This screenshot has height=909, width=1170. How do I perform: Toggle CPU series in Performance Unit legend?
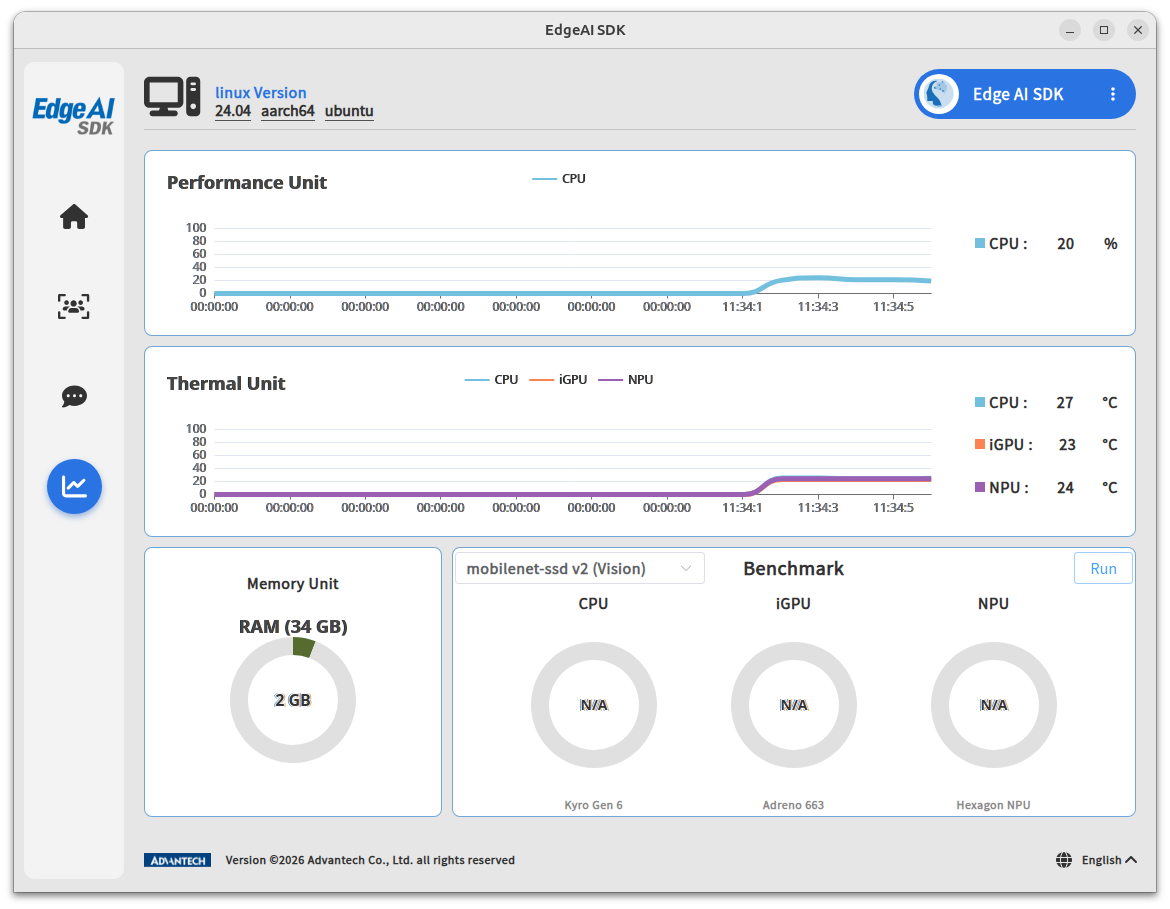559,179
